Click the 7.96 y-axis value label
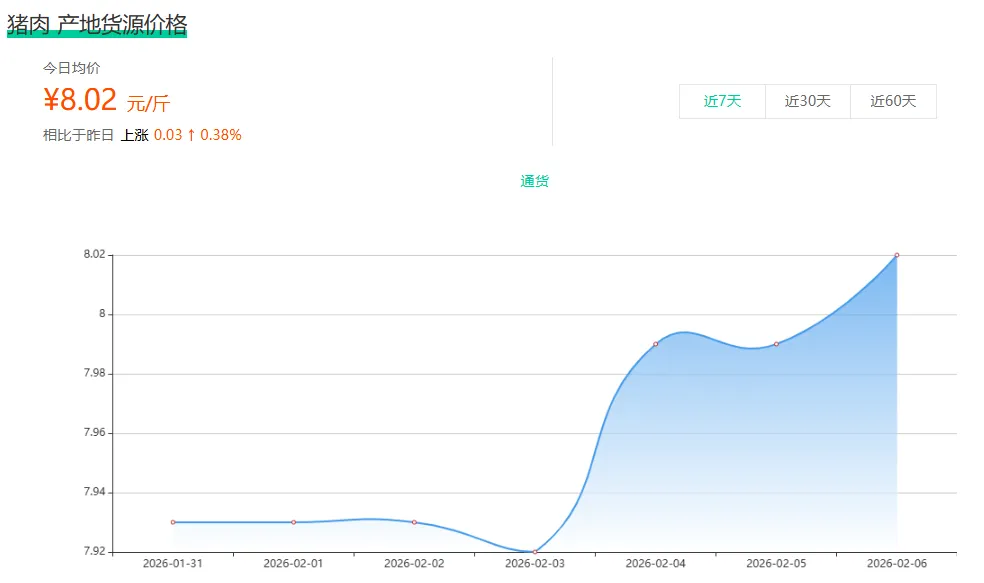The image size is (984, 583). coord(94,433)
